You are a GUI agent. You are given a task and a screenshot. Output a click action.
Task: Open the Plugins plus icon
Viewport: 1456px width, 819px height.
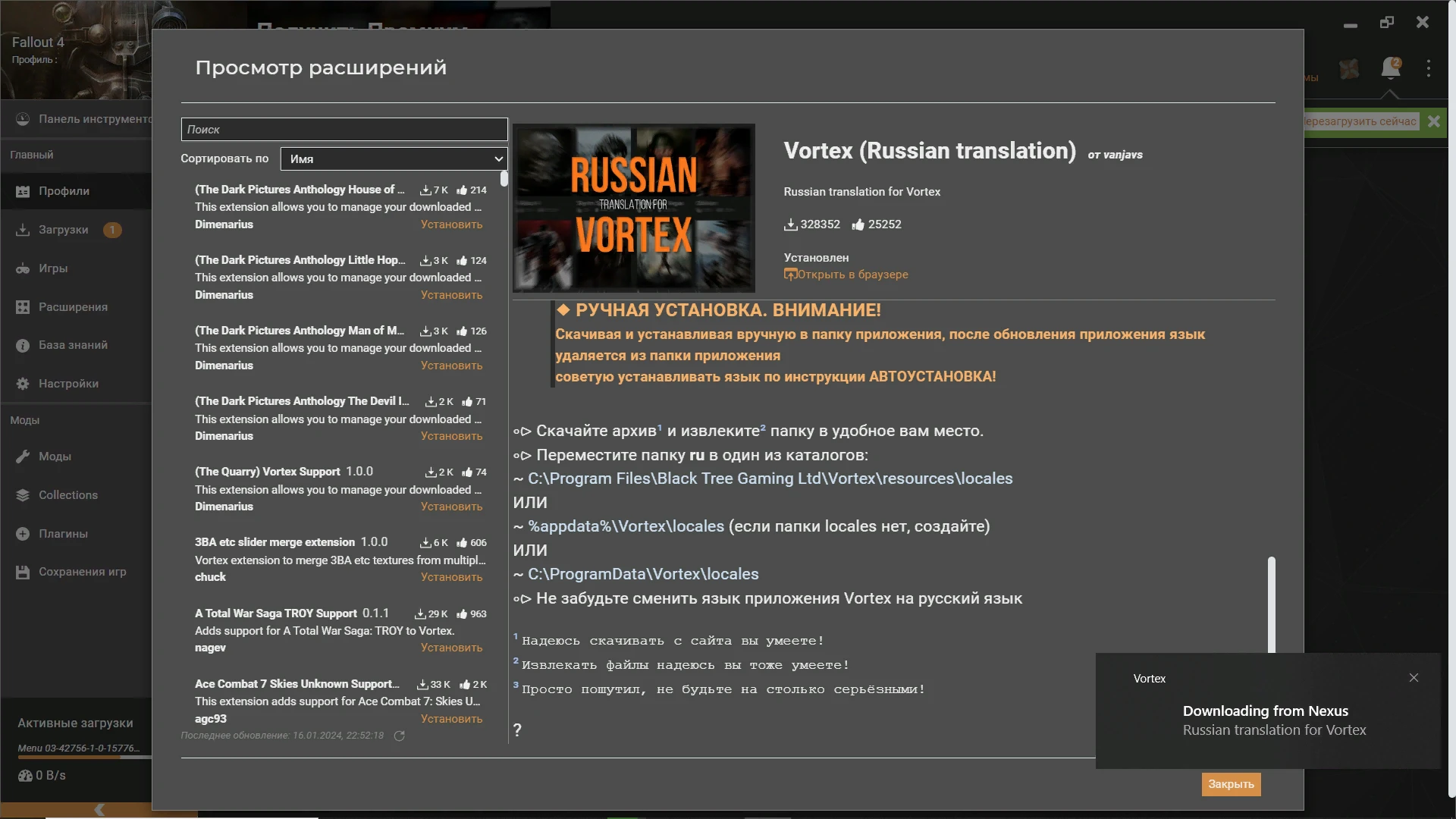pos(23,534)
